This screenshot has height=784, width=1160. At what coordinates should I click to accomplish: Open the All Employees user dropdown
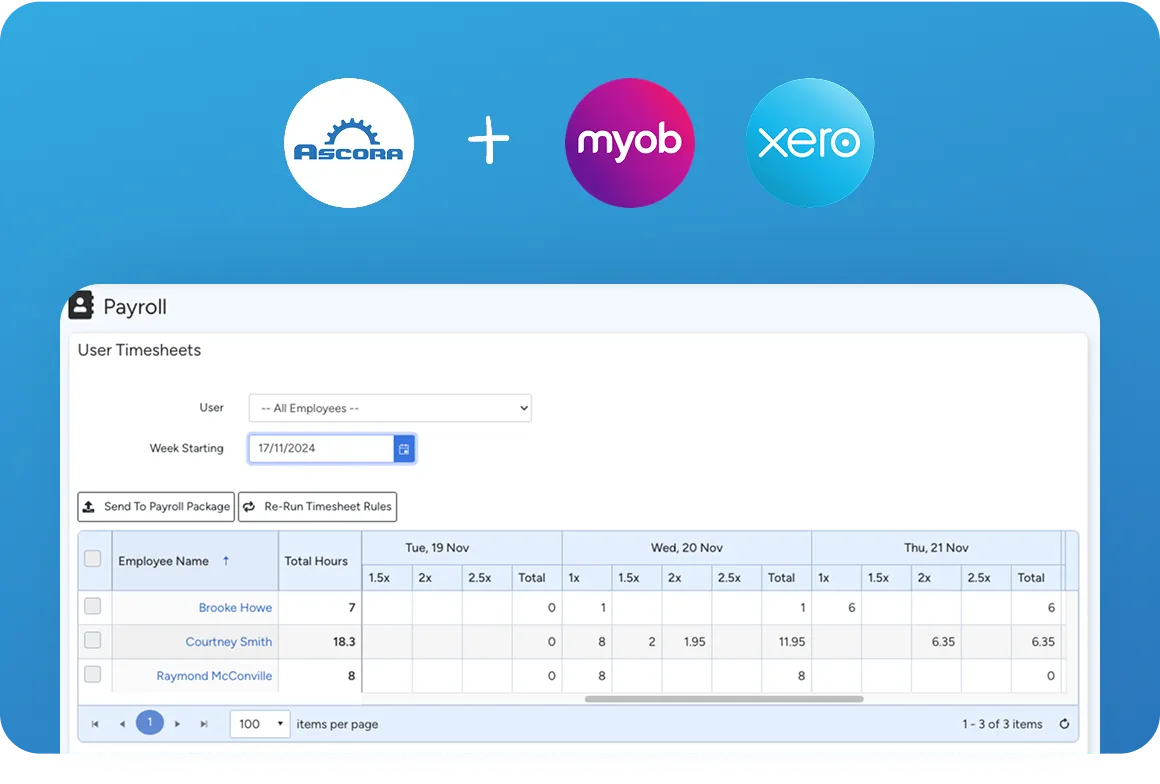390,408
